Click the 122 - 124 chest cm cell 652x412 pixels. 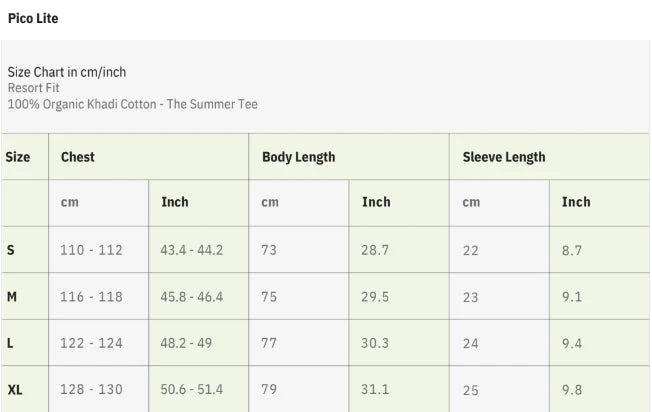point(91,343)
